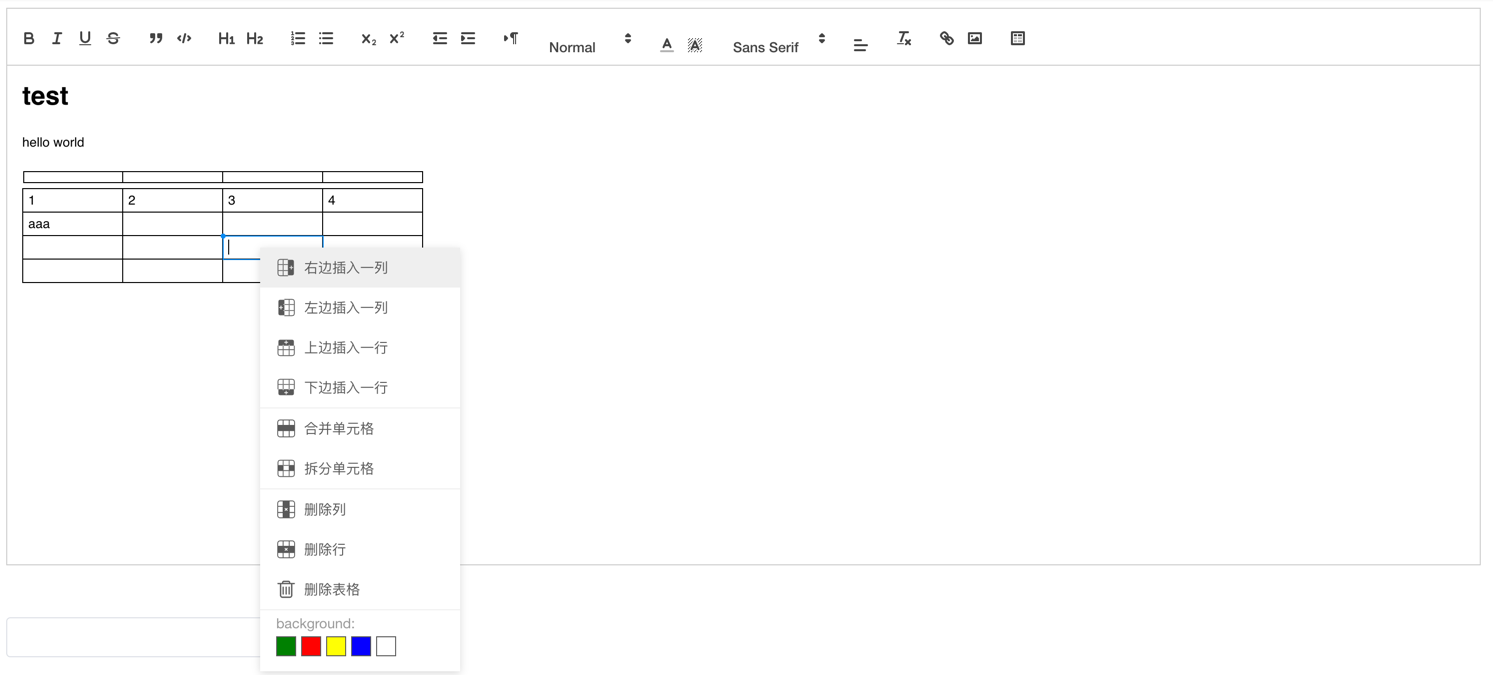Open the text background color picker
Image resolution: width=1493 pixels, height=675 pixels.
point(695,44)
